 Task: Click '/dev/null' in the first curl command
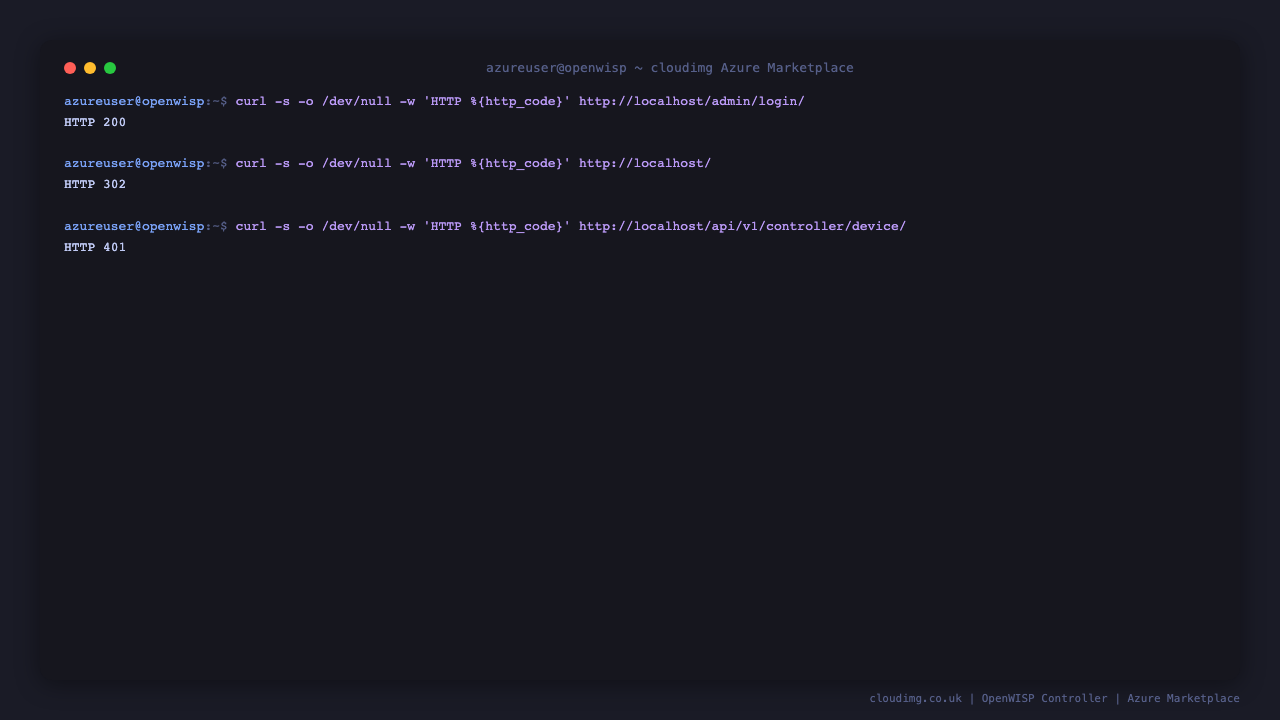[357, 101]
